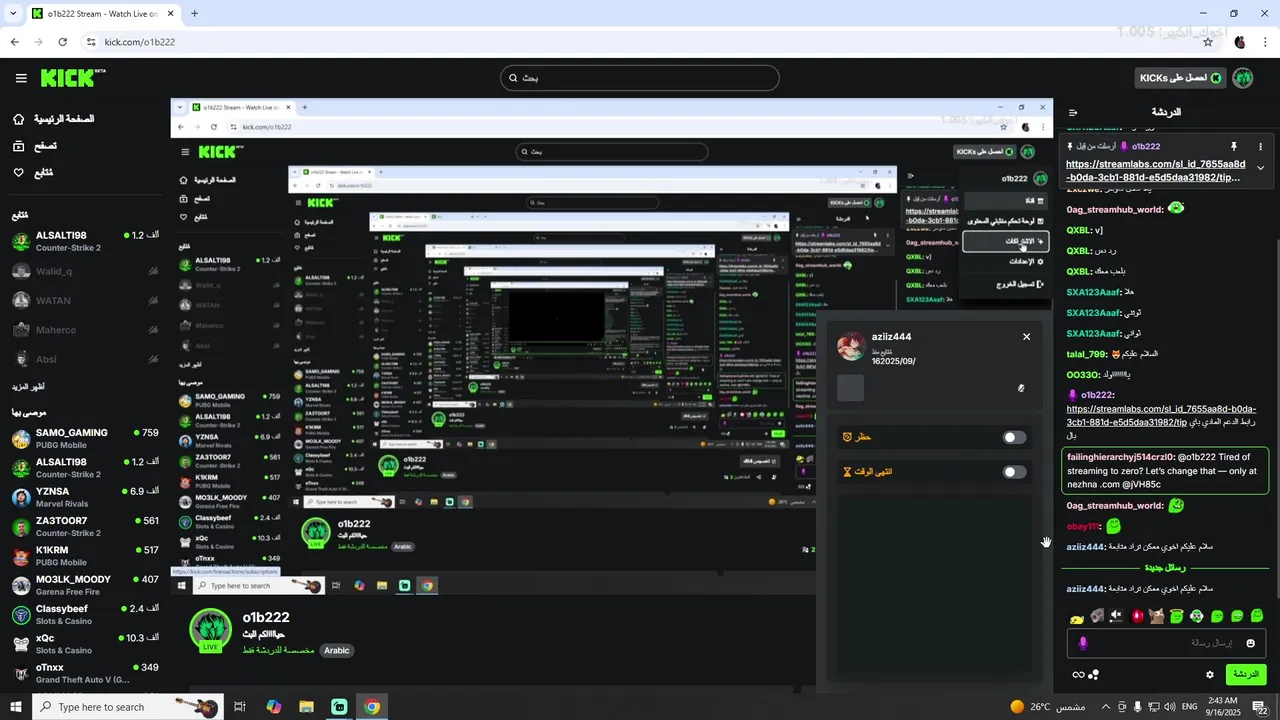Open Walid_q channel in the sidebar

[x=85, y=271]
